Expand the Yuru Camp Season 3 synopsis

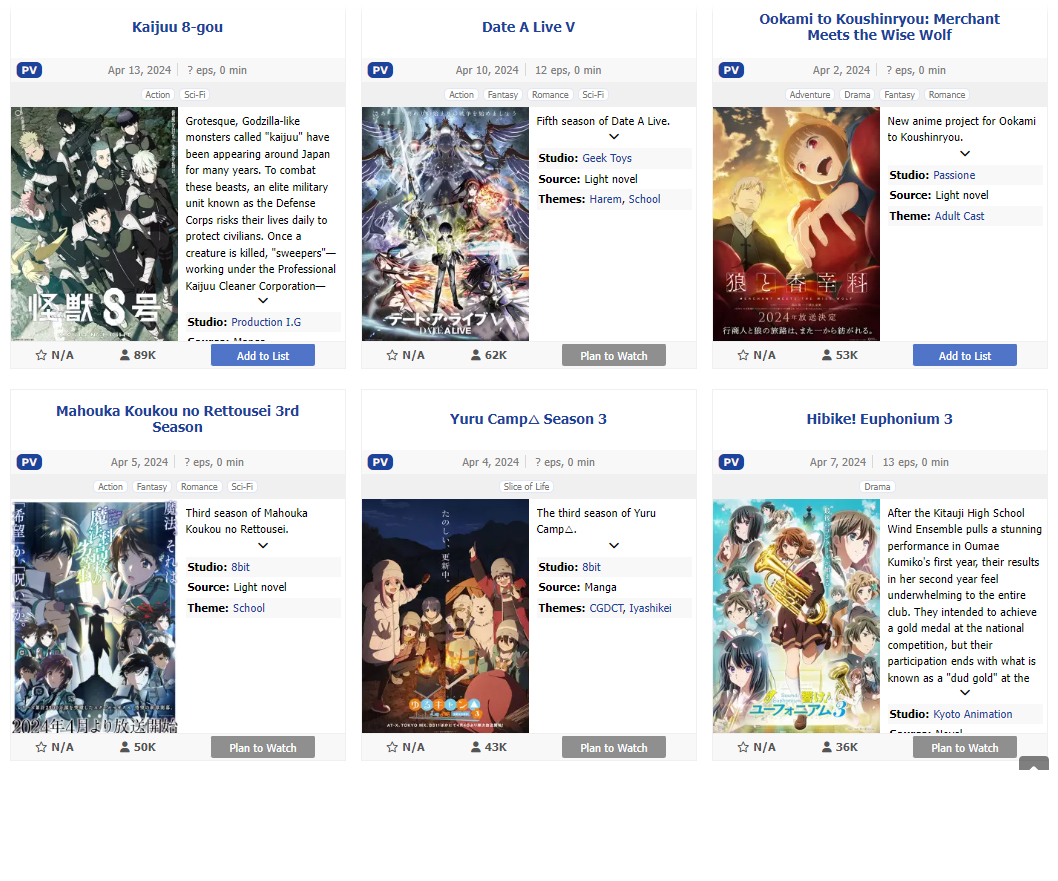(614, 545)
